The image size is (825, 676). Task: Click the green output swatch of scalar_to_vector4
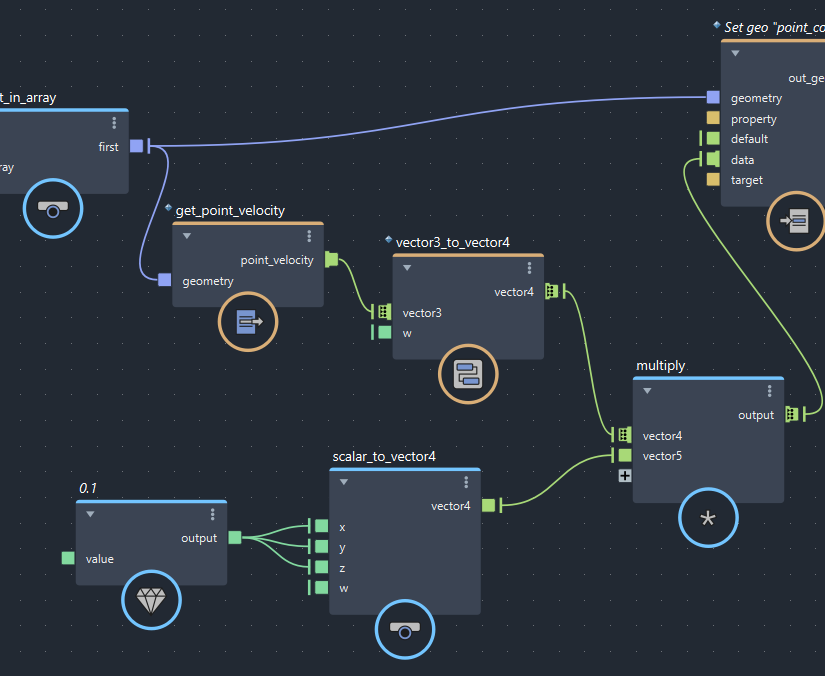click(488, 506)
